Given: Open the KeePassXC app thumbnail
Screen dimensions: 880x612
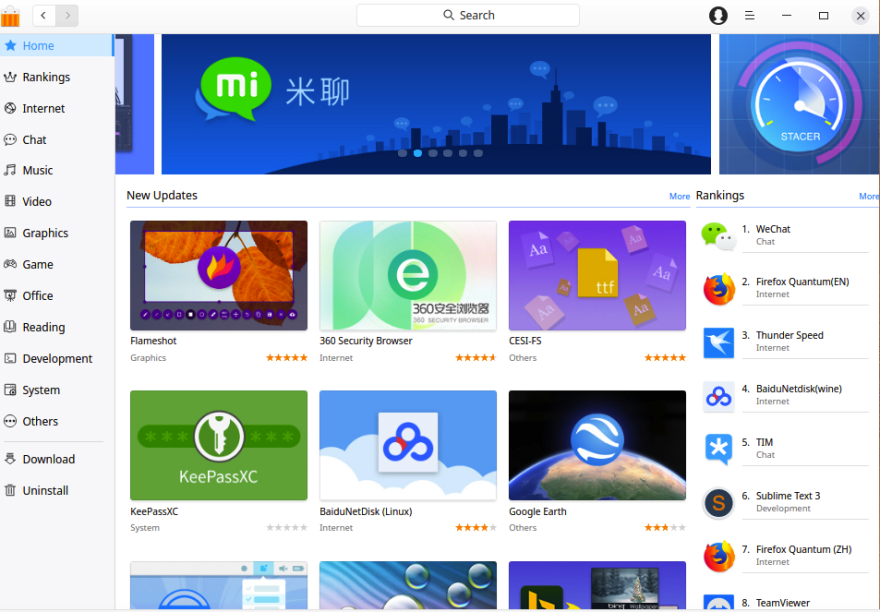Looking at the screenshot, I should click(x=219, y=445).
